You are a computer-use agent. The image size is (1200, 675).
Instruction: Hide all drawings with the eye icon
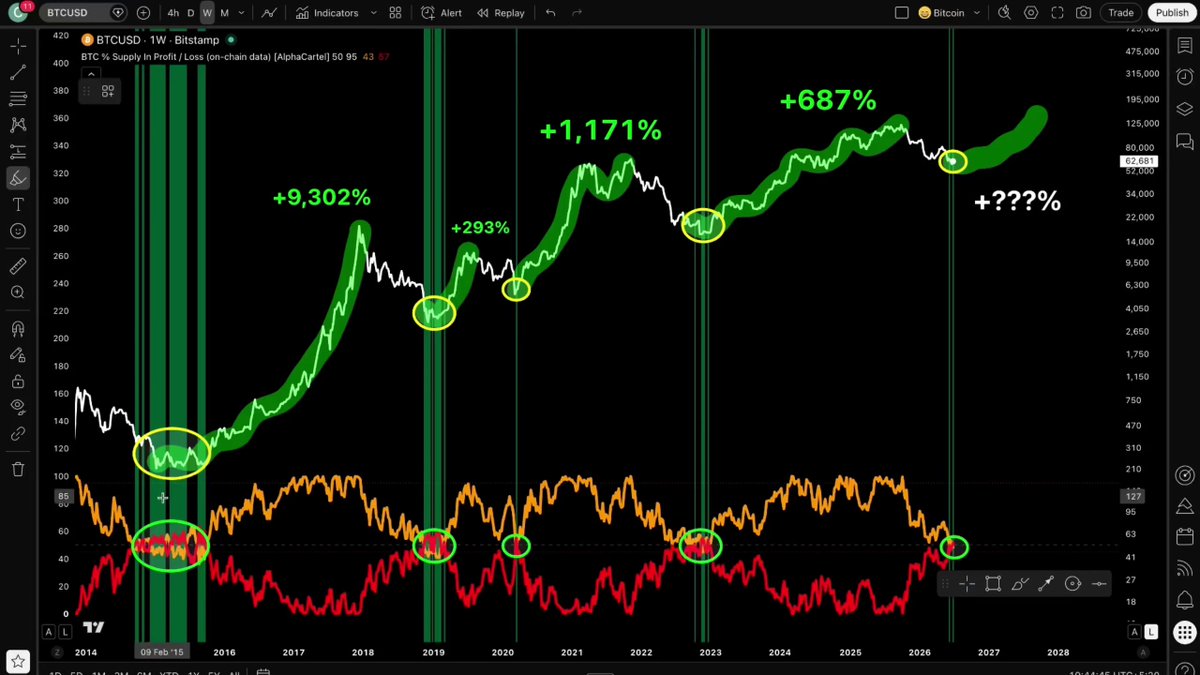pos(18,407)
